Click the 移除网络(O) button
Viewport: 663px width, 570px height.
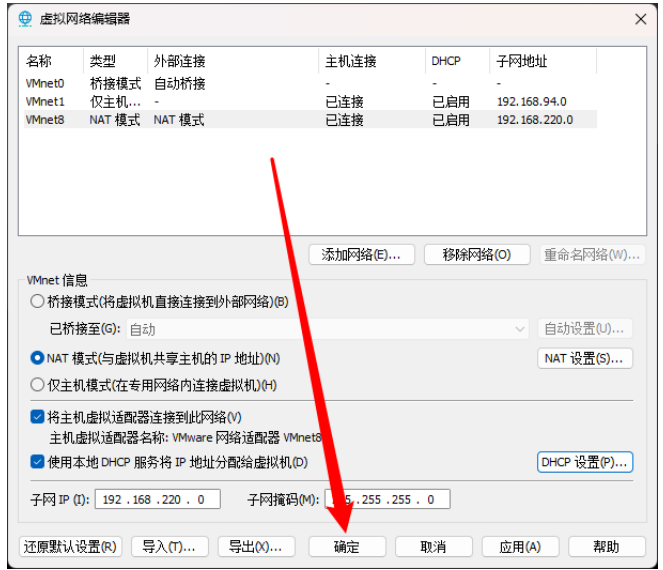coord(477,255)
